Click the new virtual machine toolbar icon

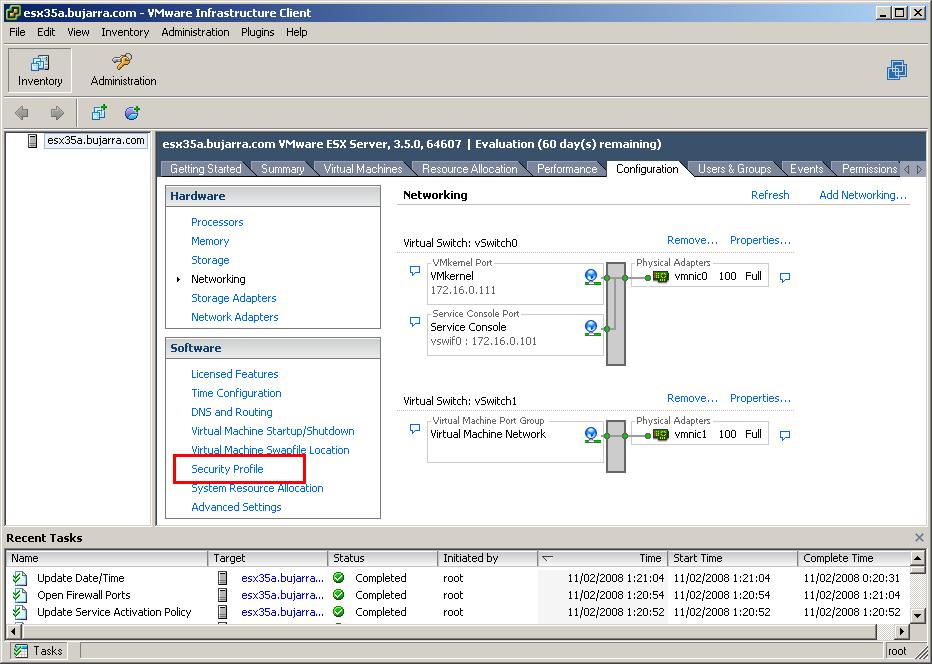pyautogui.click(x=99, y=112)
